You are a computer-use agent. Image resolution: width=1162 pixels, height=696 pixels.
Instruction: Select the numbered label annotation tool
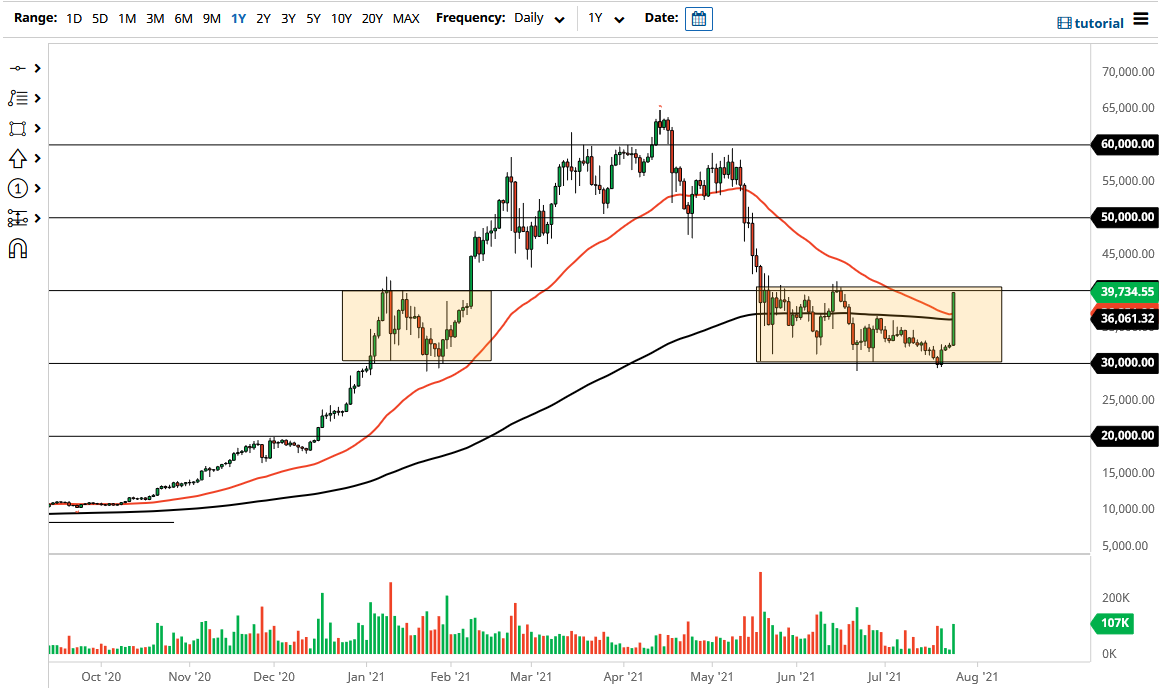[x=16, y=188]
